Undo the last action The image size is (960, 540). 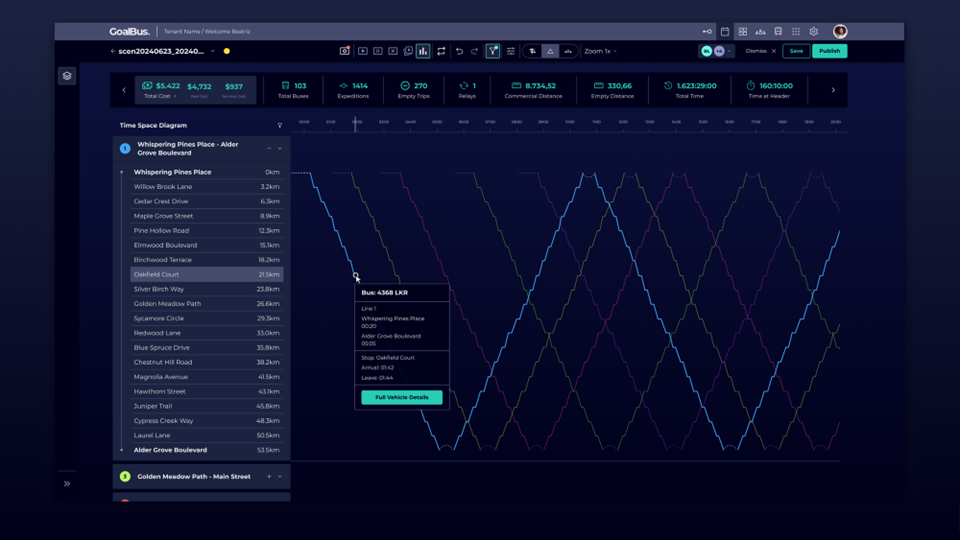point(459,51)
